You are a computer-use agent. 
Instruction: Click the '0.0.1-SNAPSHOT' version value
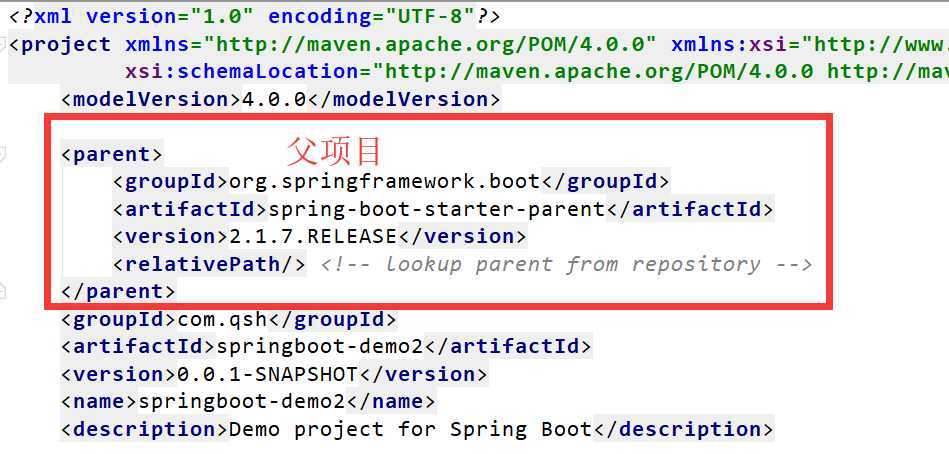[268, 374]
